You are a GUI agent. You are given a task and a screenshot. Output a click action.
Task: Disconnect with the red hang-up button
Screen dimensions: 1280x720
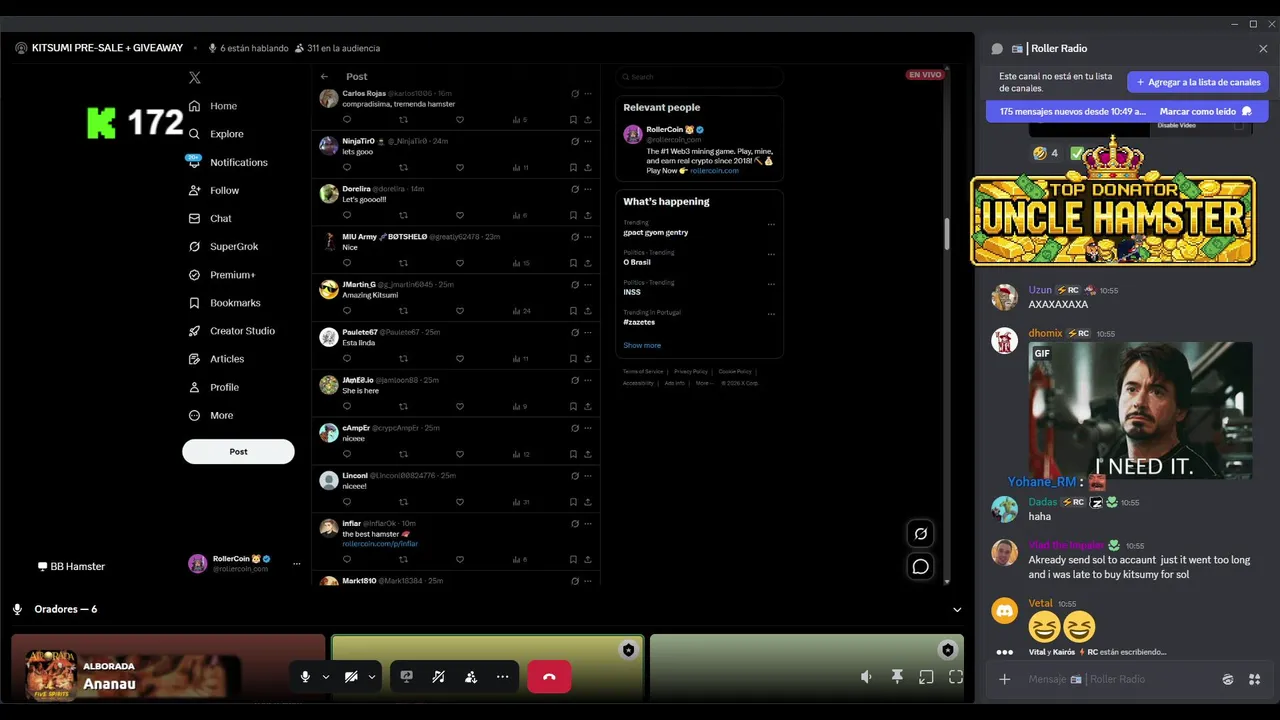[x=549, y=677]
